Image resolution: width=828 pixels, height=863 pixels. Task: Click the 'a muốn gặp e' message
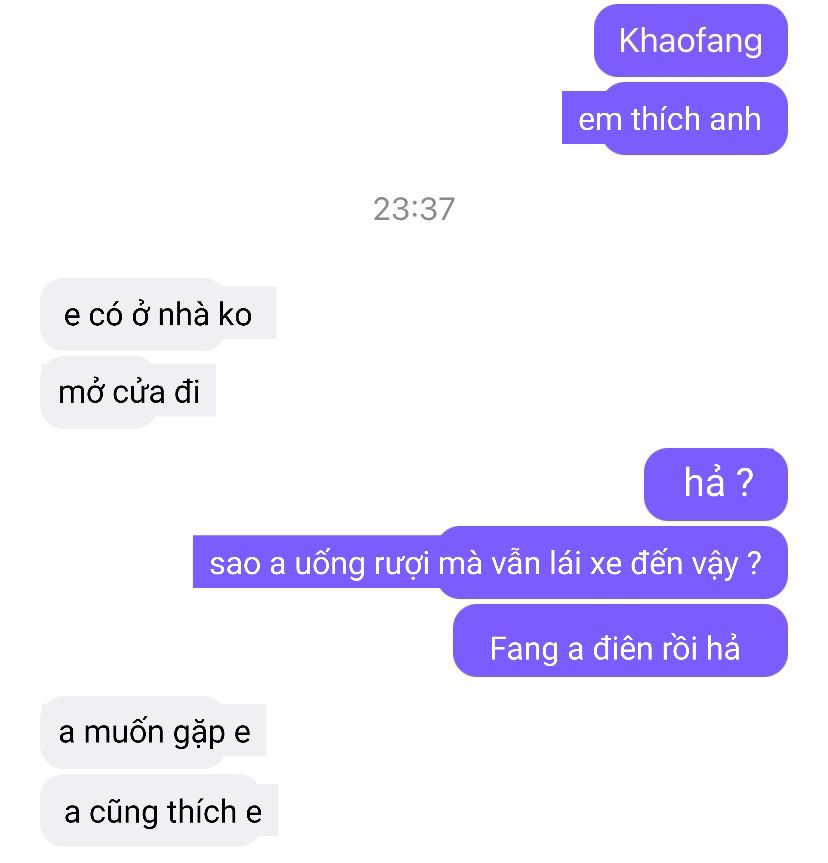point(153,732)
